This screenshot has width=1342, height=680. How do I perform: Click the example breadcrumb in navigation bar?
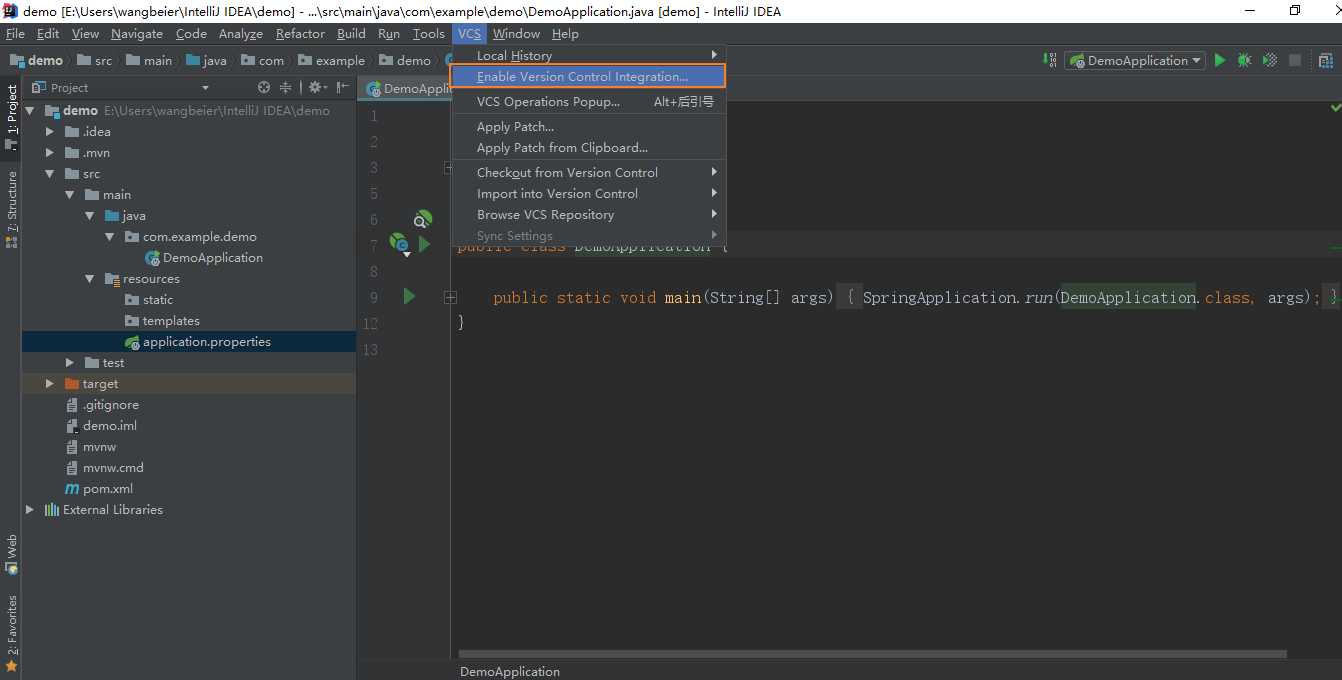[332, 61]
